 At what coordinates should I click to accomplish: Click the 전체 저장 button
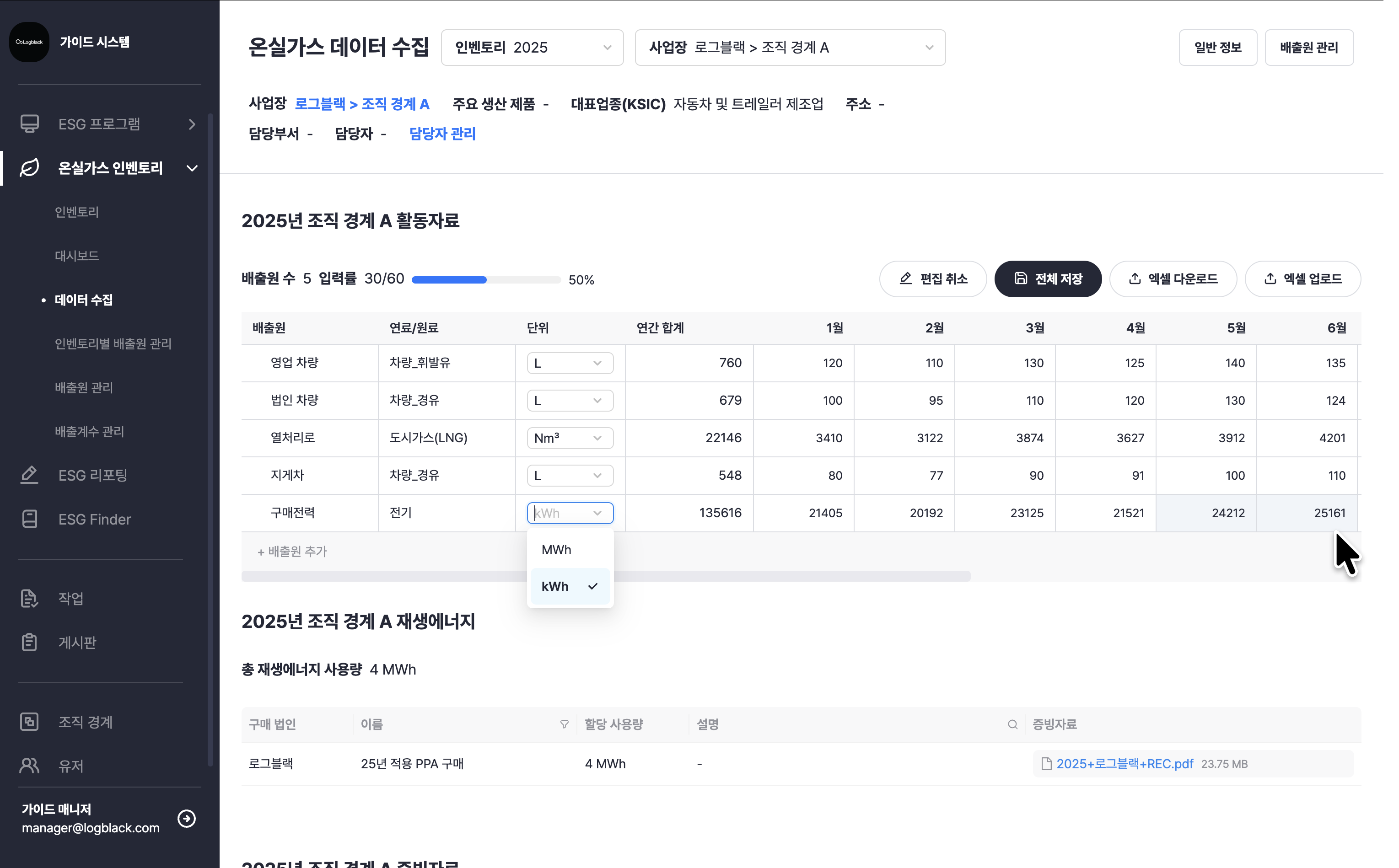point(1048,279)
